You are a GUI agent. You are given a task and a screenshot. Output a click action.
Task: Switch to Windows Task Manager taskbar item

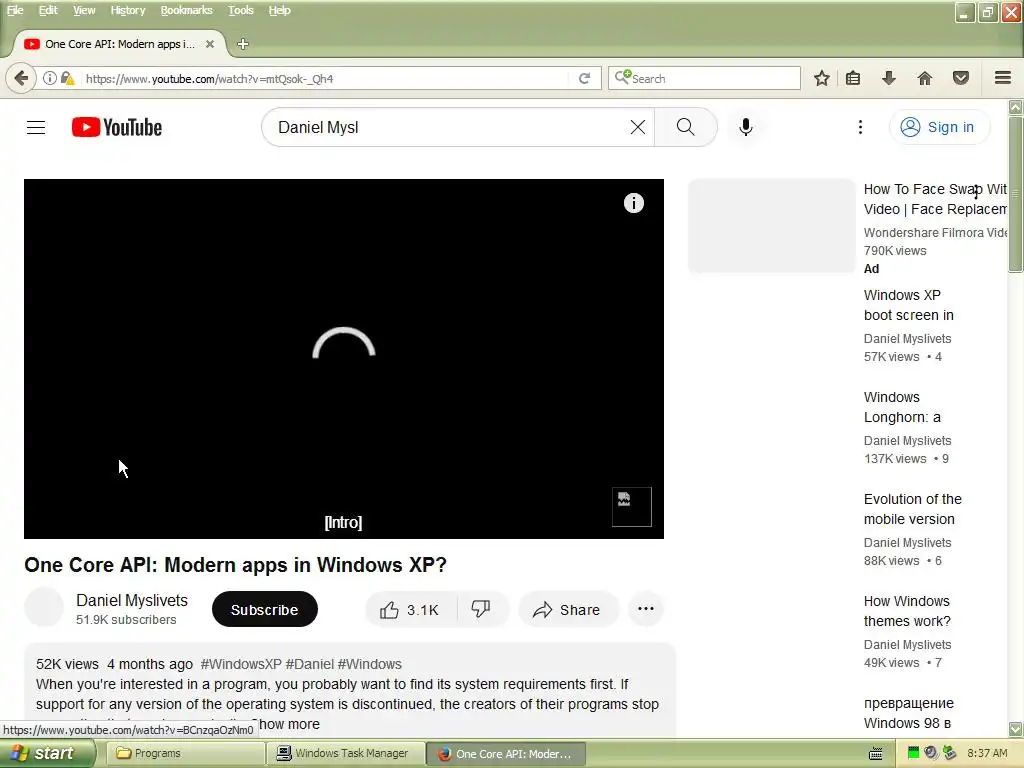pyautogui.click(x=345, y=753)
